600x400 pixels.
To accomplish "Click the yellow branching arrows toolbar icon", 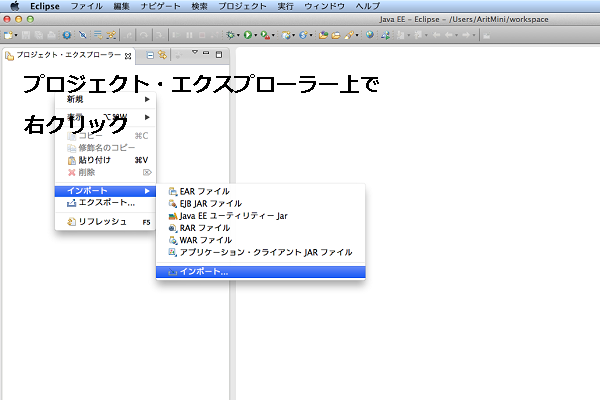I will (111, 35).
